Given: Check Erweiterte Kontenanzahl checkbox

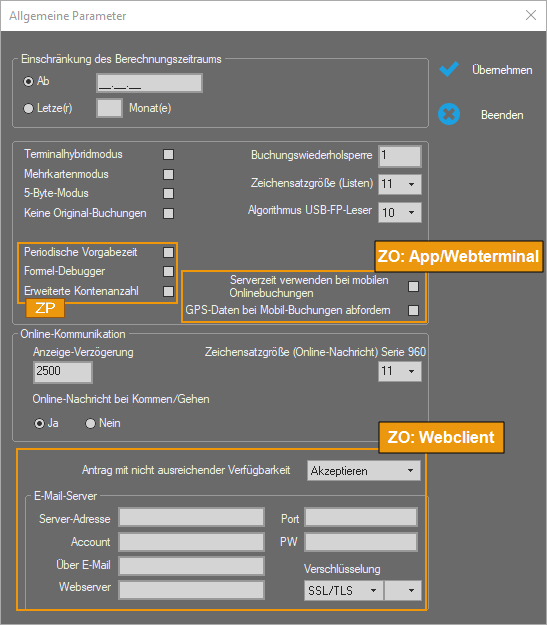Looking at the screenshot, I should [x=168, y=291].
